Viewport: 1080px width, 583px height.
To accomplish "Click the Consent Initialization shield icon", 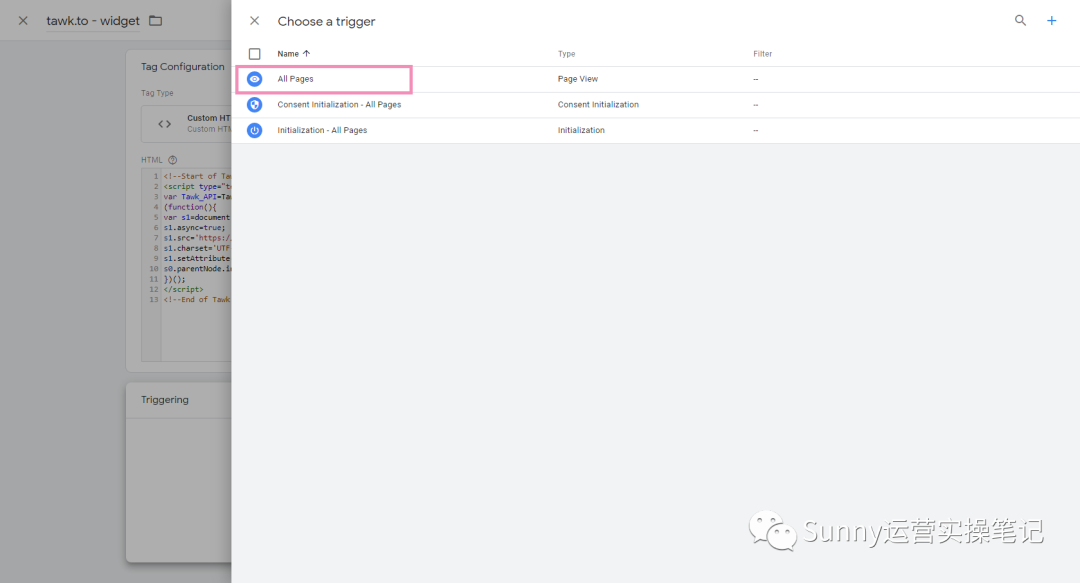I will coord(255,105).
